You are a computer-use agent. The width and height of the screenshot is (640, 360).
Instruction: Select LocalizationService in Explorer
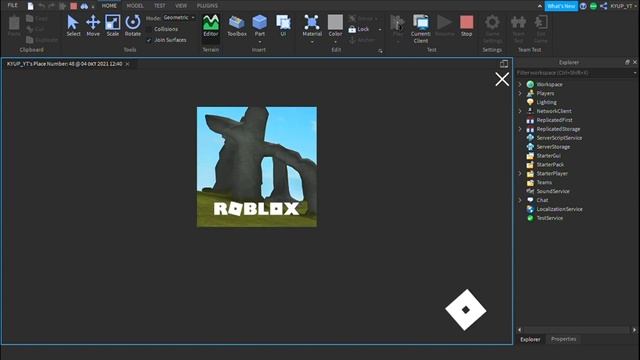559,209
